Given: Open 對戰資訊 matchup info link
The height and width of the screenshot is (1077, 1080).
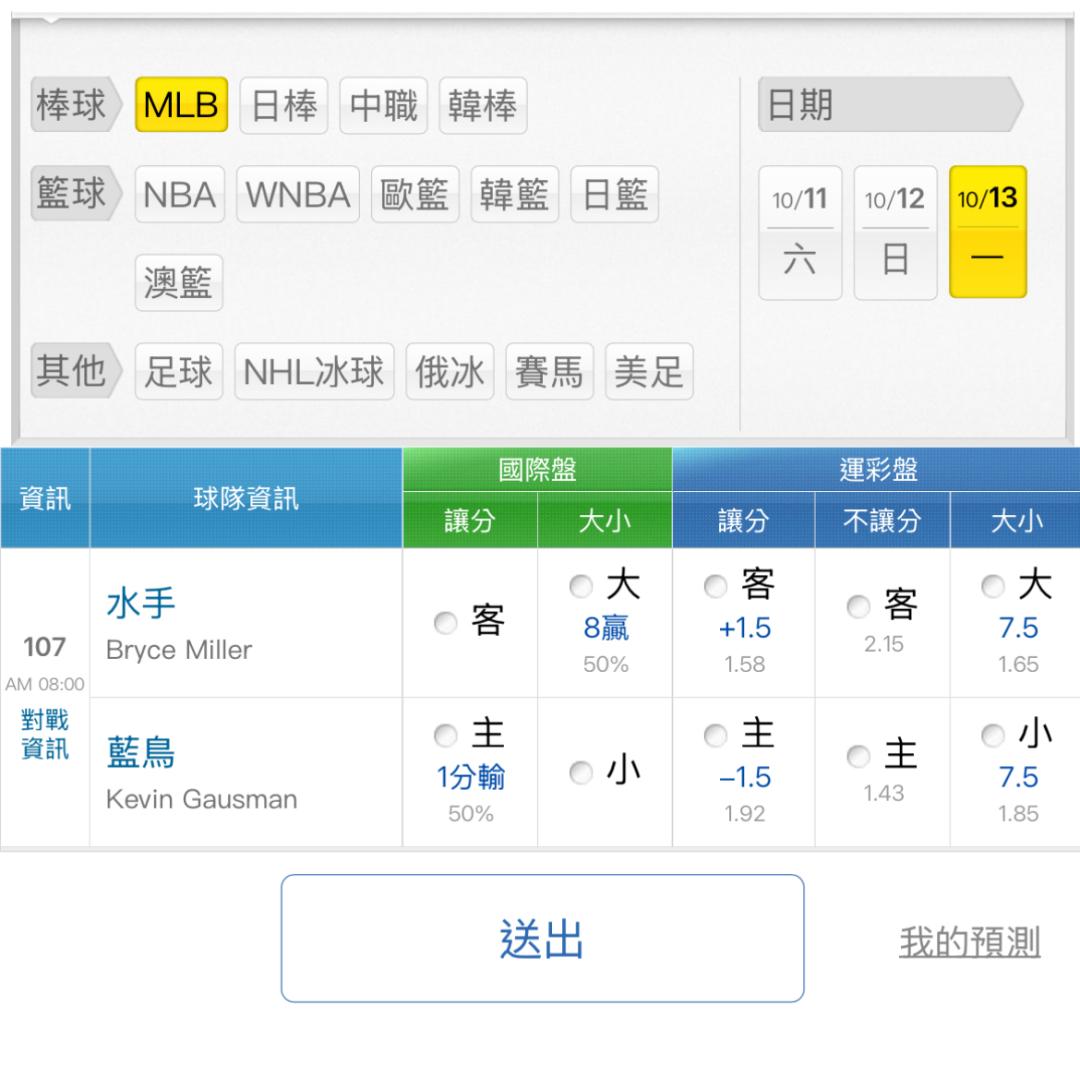Looking at the screenshot, I should (45, 735).
